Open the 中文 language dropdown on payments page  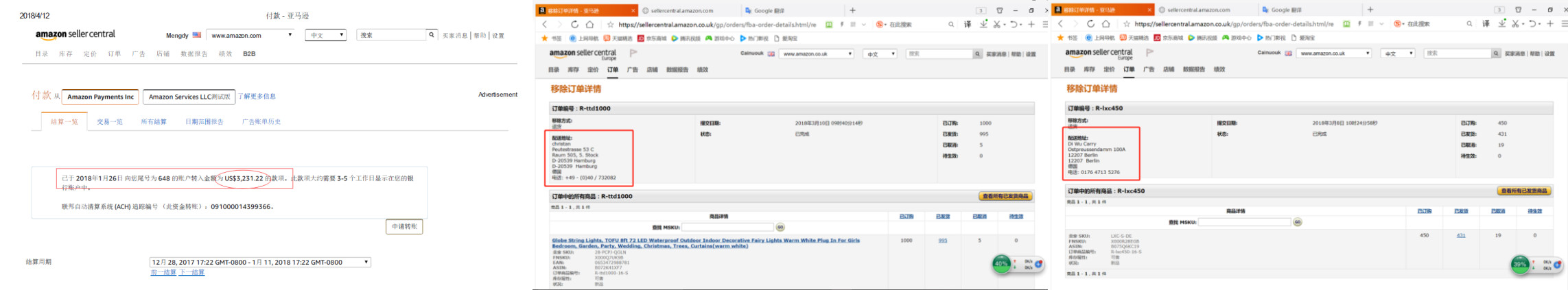coord(326,35)
